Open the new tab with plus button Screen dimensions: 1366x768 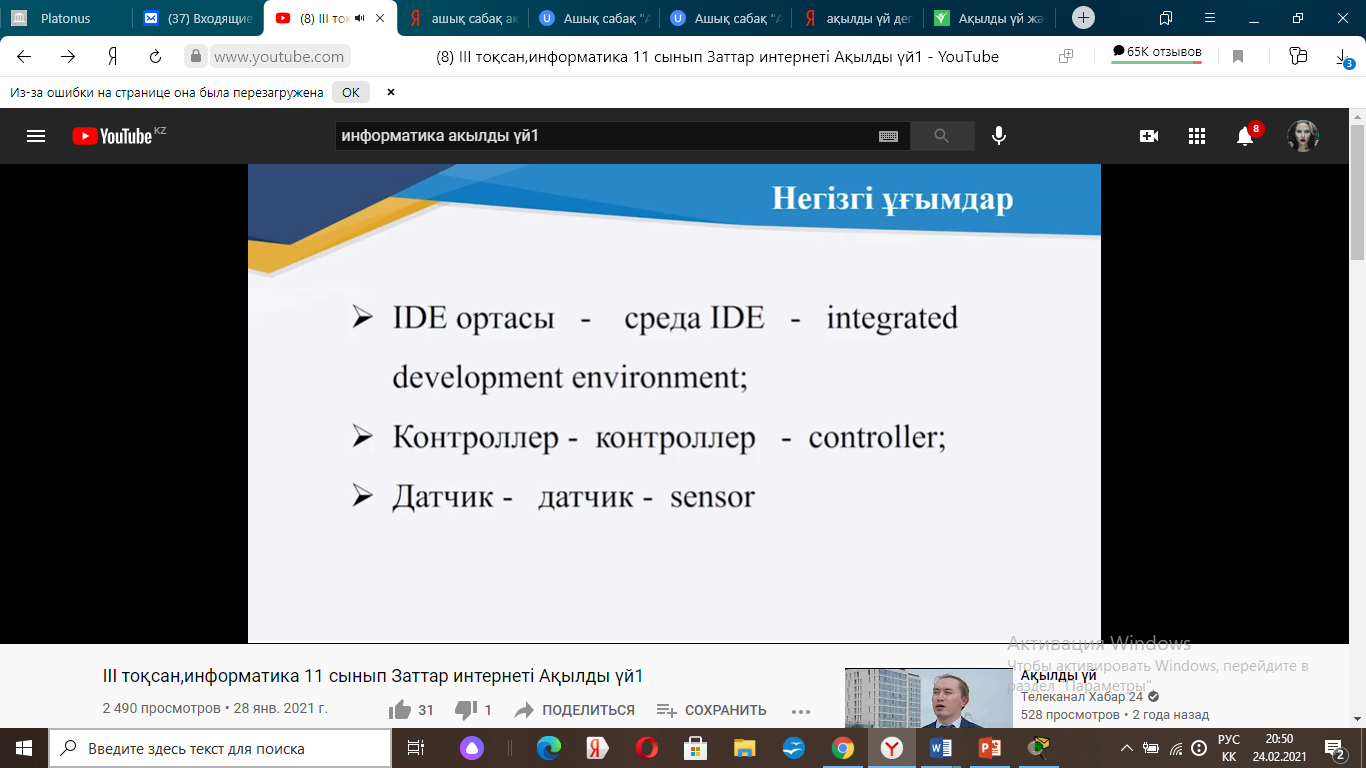[x=1083, y=18]
